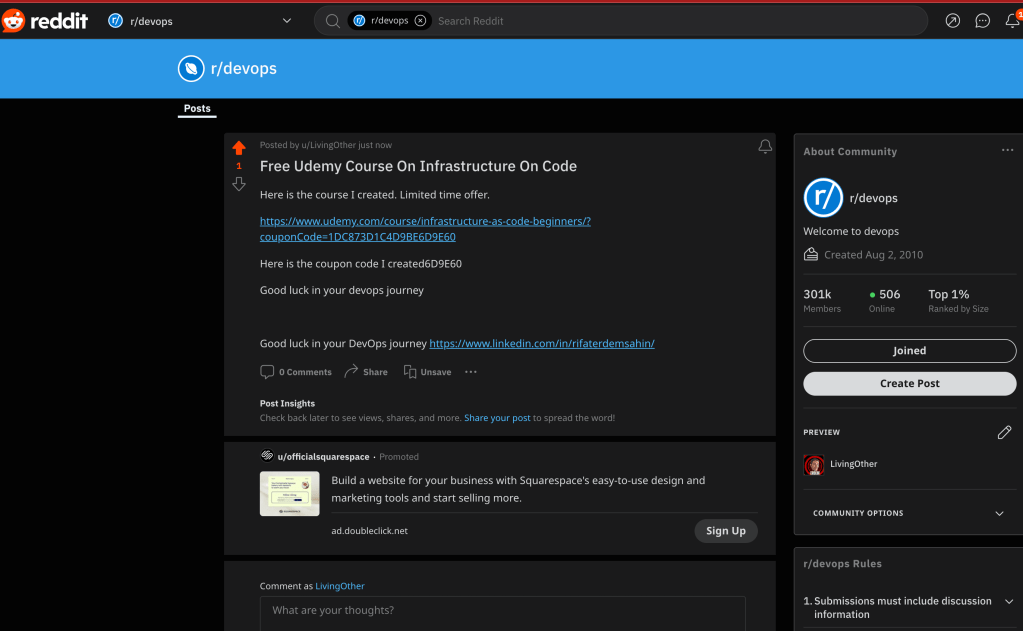This screenshot has width=1023, height=631.
Task: Click the Created Aug 2, 2010 text
Action: click(x=874, y=254)
